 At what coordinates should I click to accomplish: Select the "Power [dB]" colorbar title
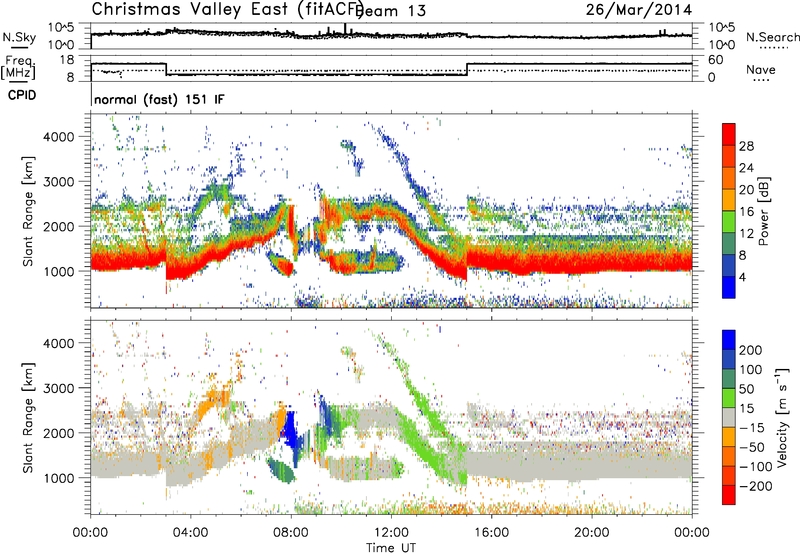[764, 211]
